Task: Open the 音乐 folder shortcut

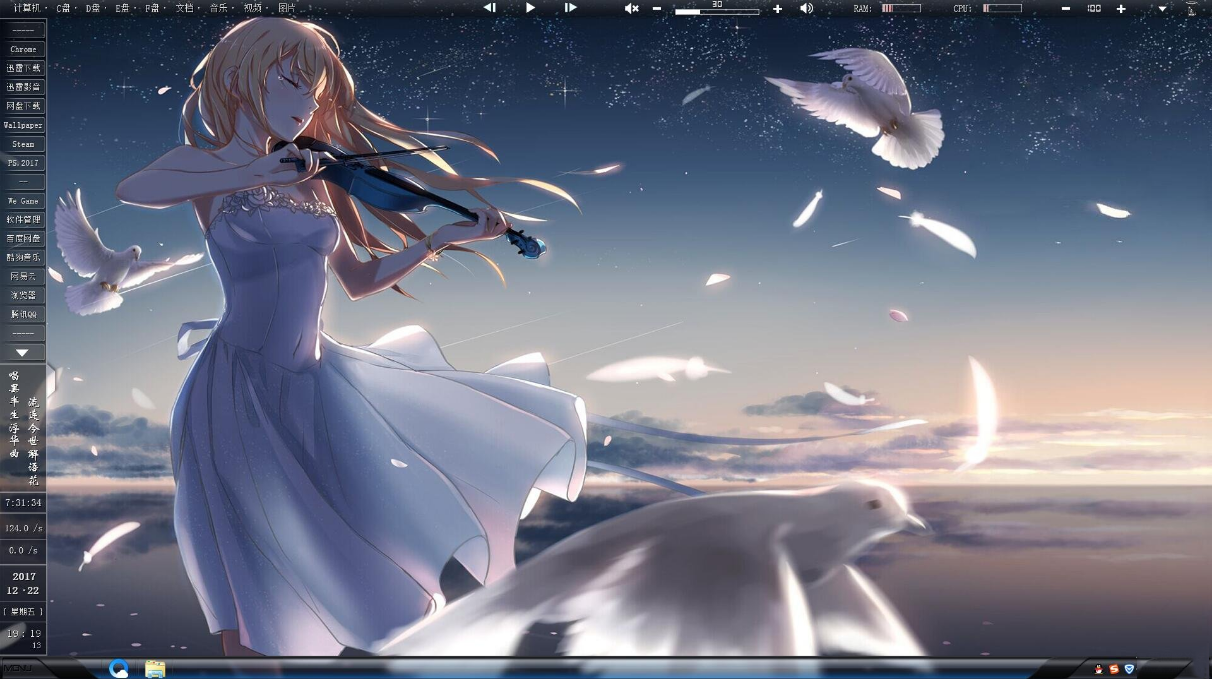Action: [x=218, y=8]
